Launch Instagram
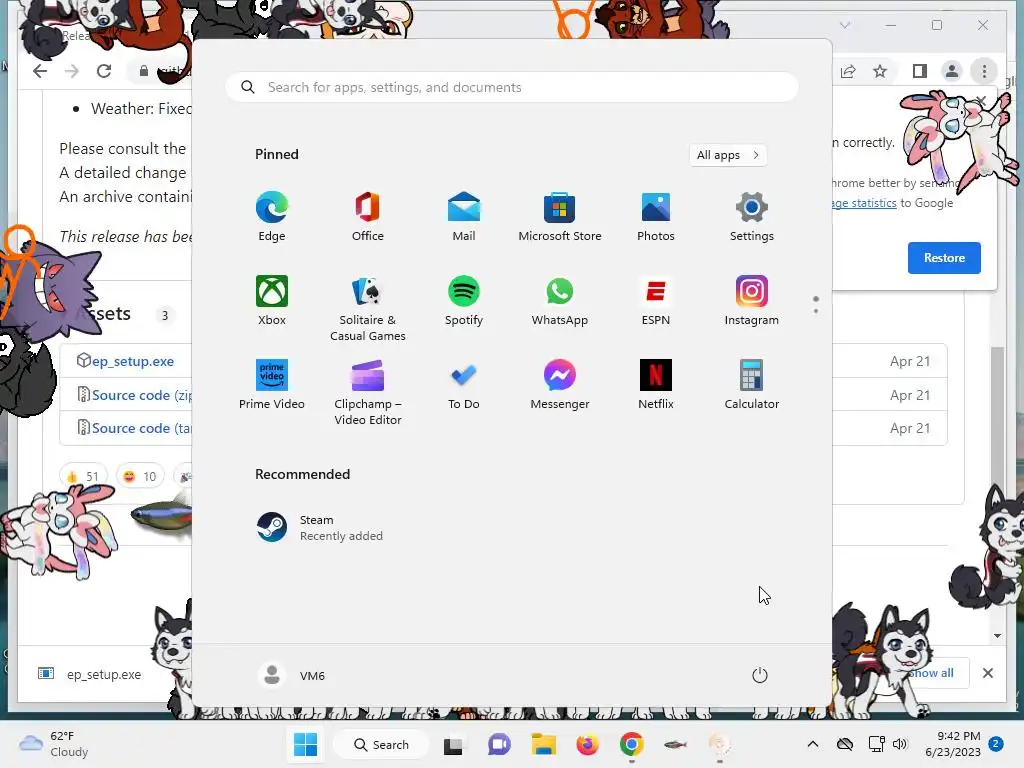The image size is (1024, 768). [x=752, y=300]
